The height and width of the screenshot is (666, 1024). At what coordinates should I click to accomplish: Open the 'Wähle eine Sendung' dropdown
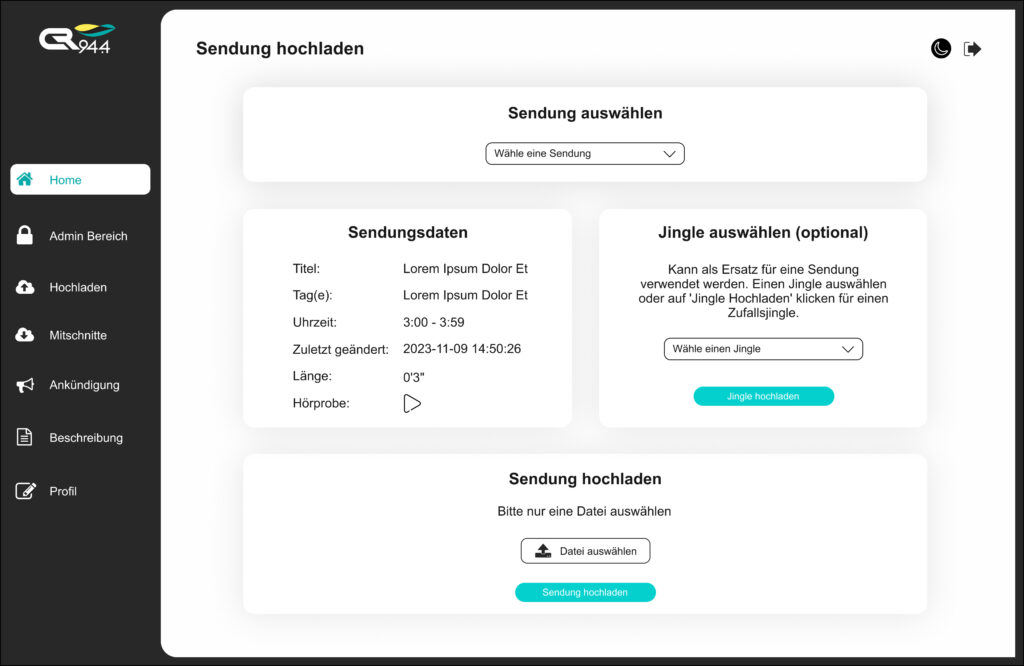tap(584, 153)
